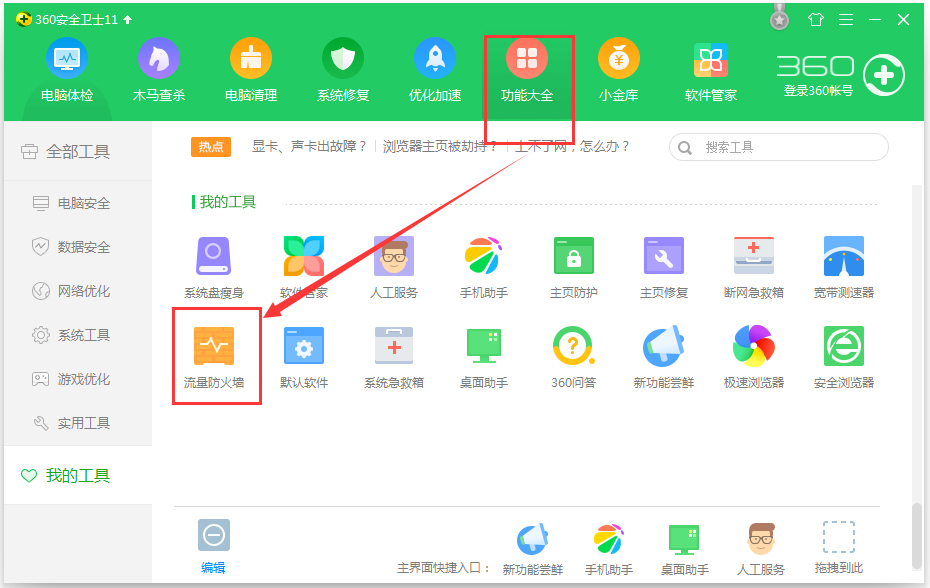Screen dimensions: 930x588
Task: Open 宽带测速器 to test bandwidth
Action: point(843,265)
